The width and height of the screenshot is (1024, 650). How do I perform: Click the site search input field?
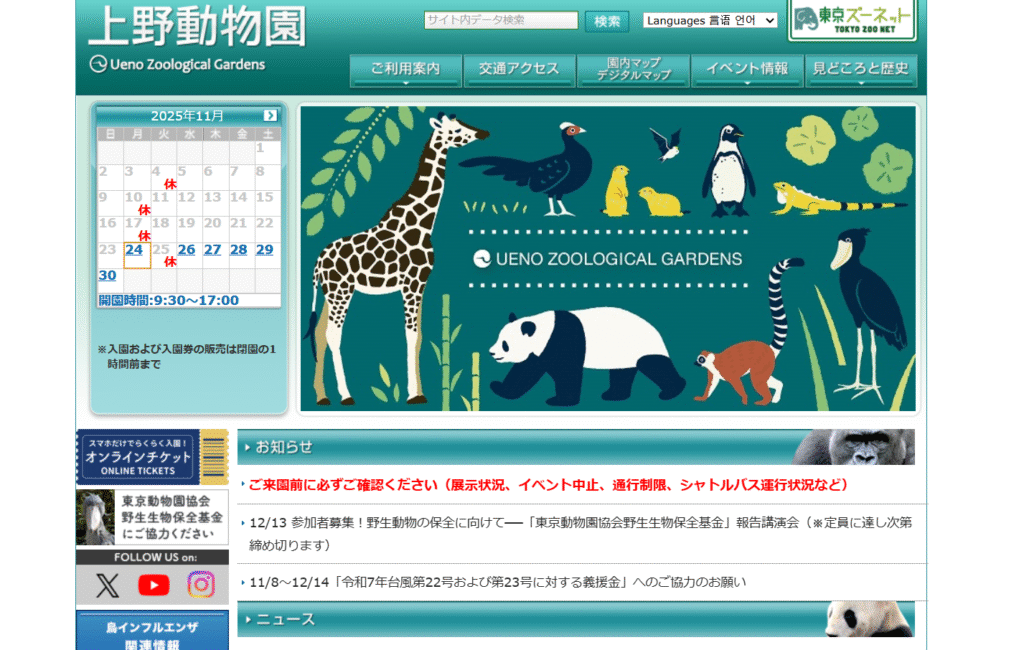click(x=500, y=21)
